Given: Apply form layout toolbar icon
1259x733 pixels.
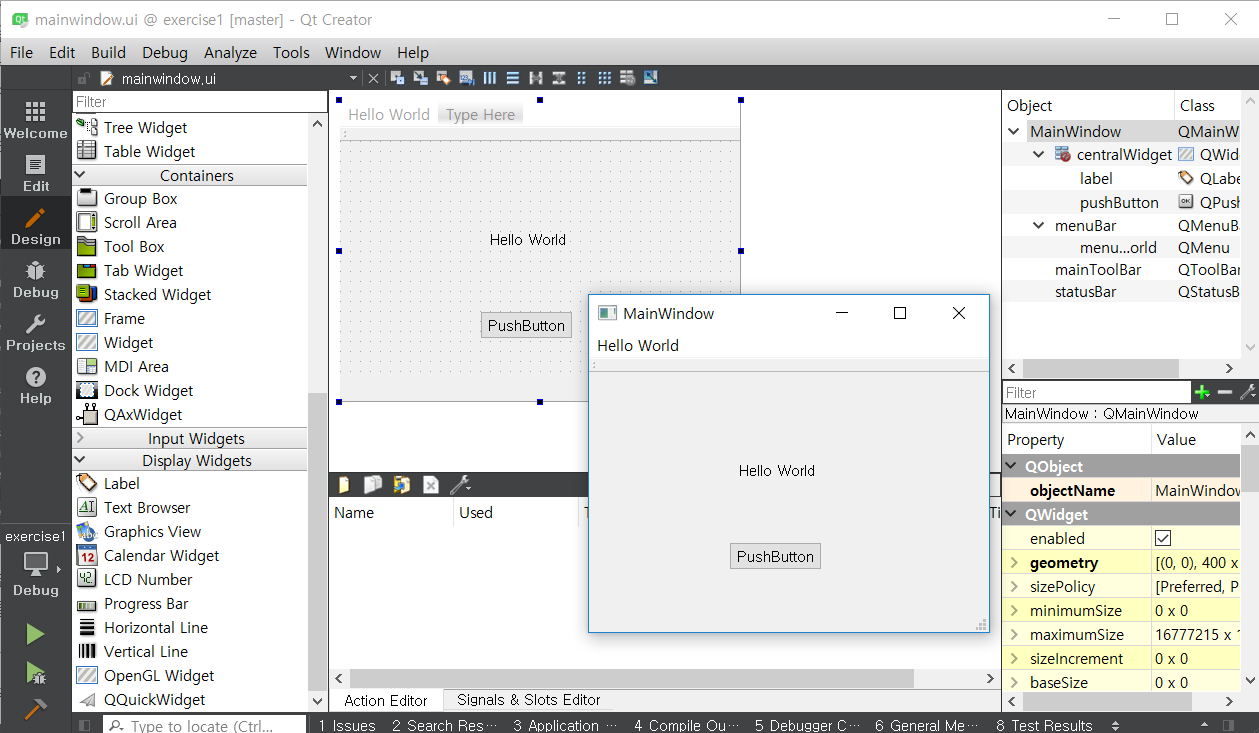Looking at the screenshot, I should click(x=582, y=78).
